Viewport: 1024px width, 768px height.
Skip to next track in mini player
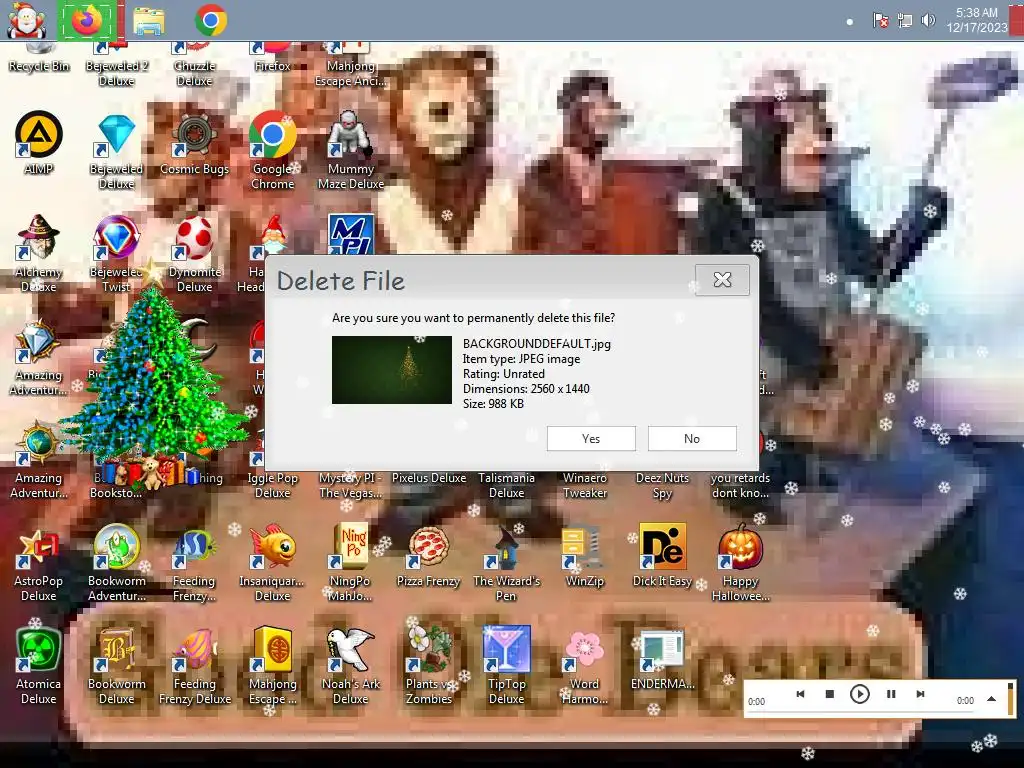pos(920,694)
